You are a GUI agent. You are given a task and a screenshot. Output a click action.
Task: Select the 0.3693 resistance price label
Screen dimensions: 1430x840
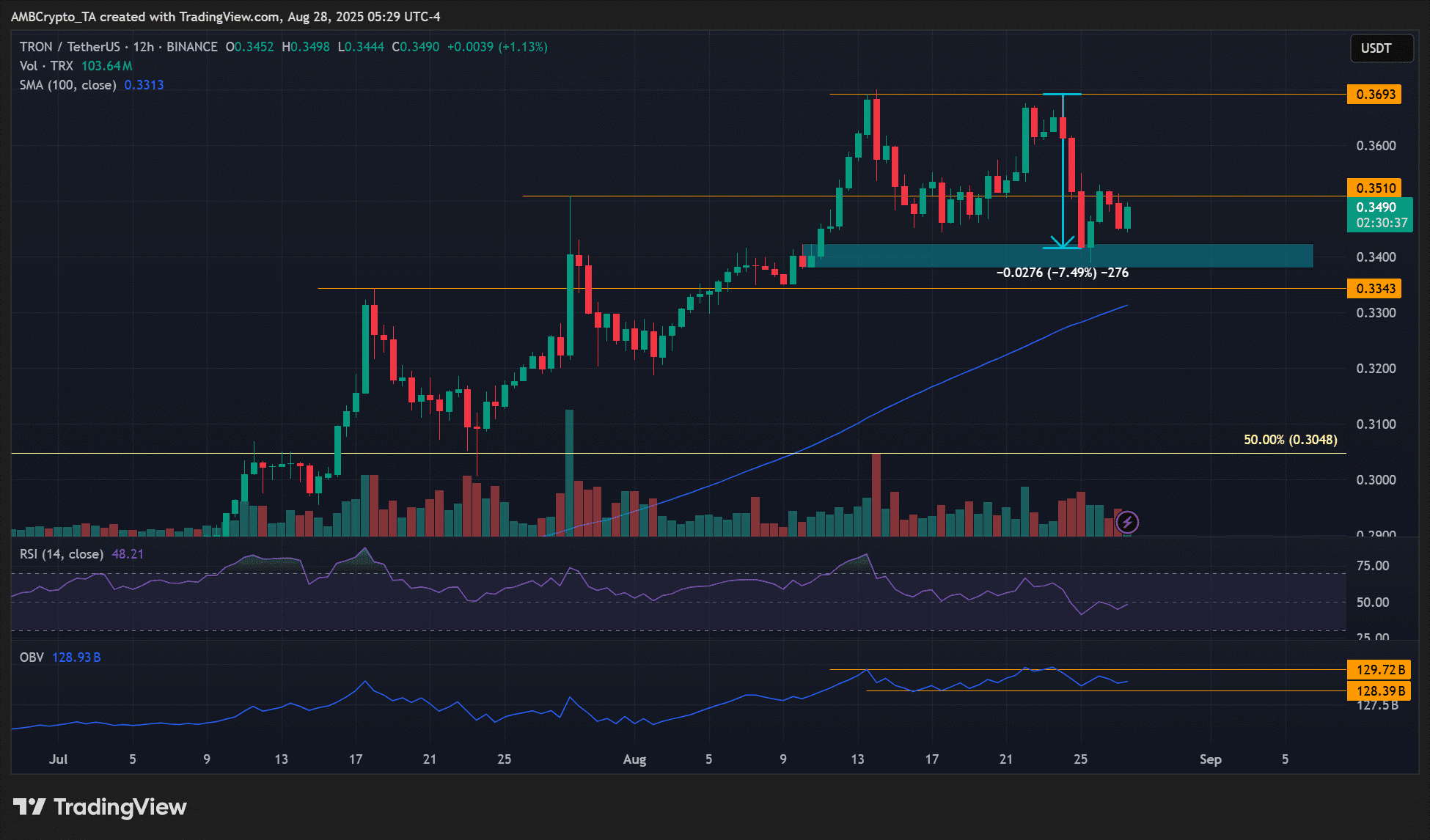[x=1374, y=95]
